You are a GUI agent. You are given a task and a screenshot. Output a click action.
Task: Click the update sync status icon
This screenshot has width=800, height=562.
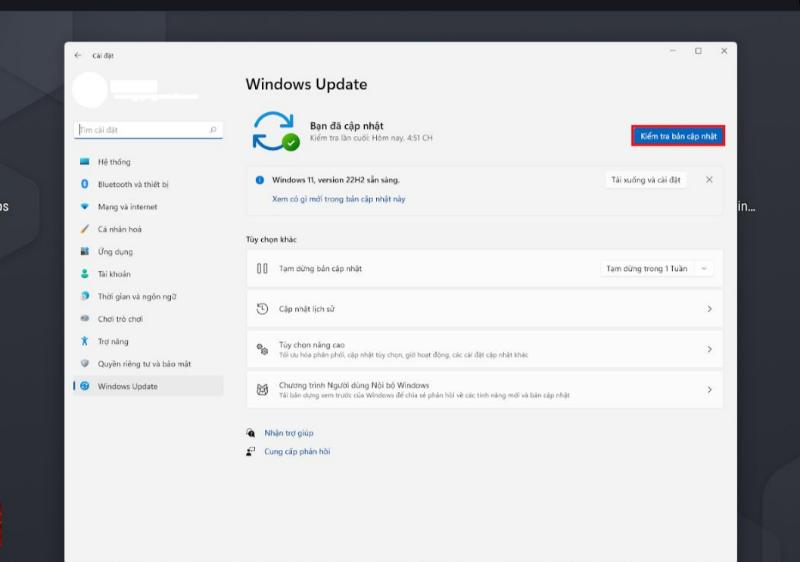[x=276, y=132]
